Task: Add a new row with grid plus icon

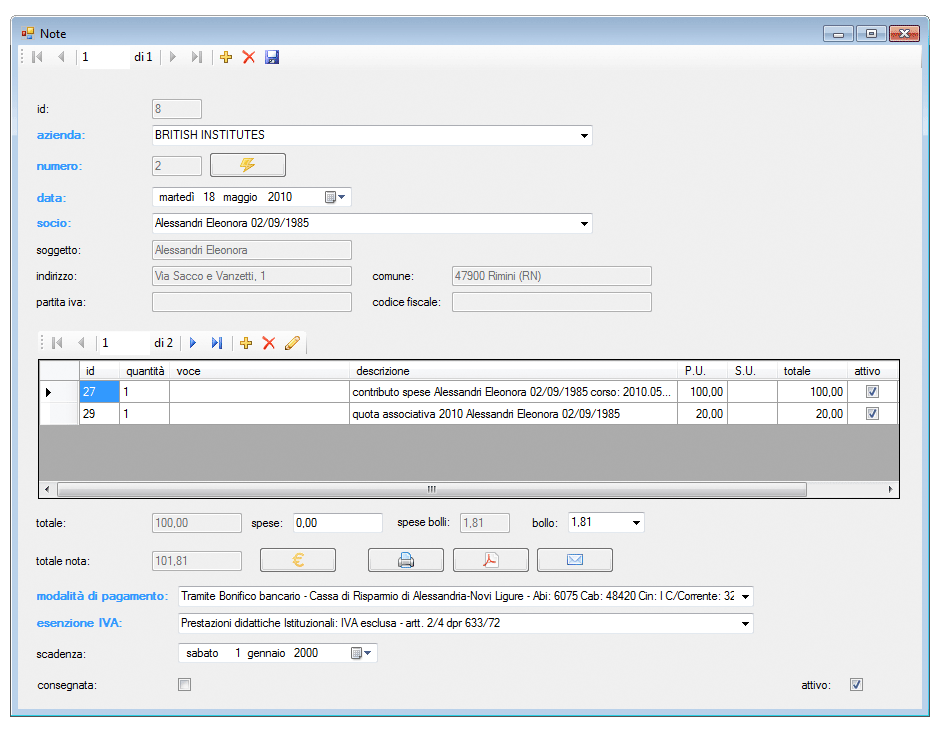Action: click(246, 343)
